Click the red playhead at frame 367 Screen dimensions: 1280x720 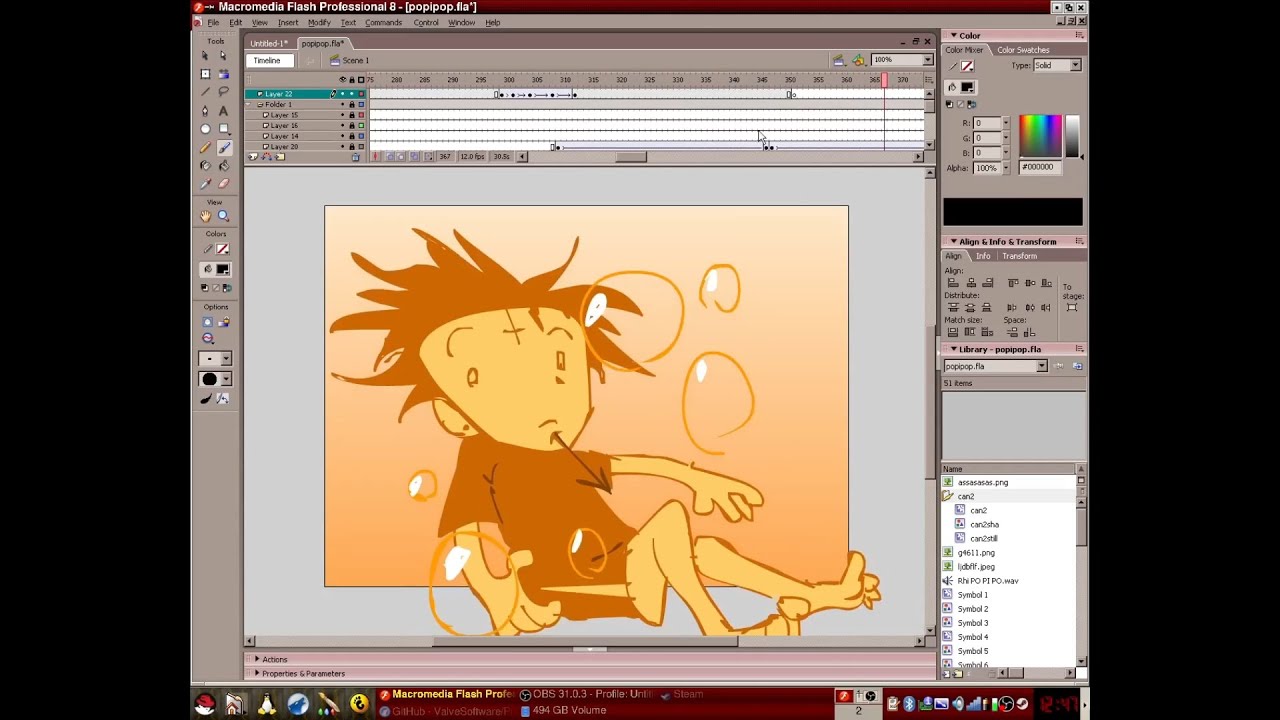(x=884, y=80)
